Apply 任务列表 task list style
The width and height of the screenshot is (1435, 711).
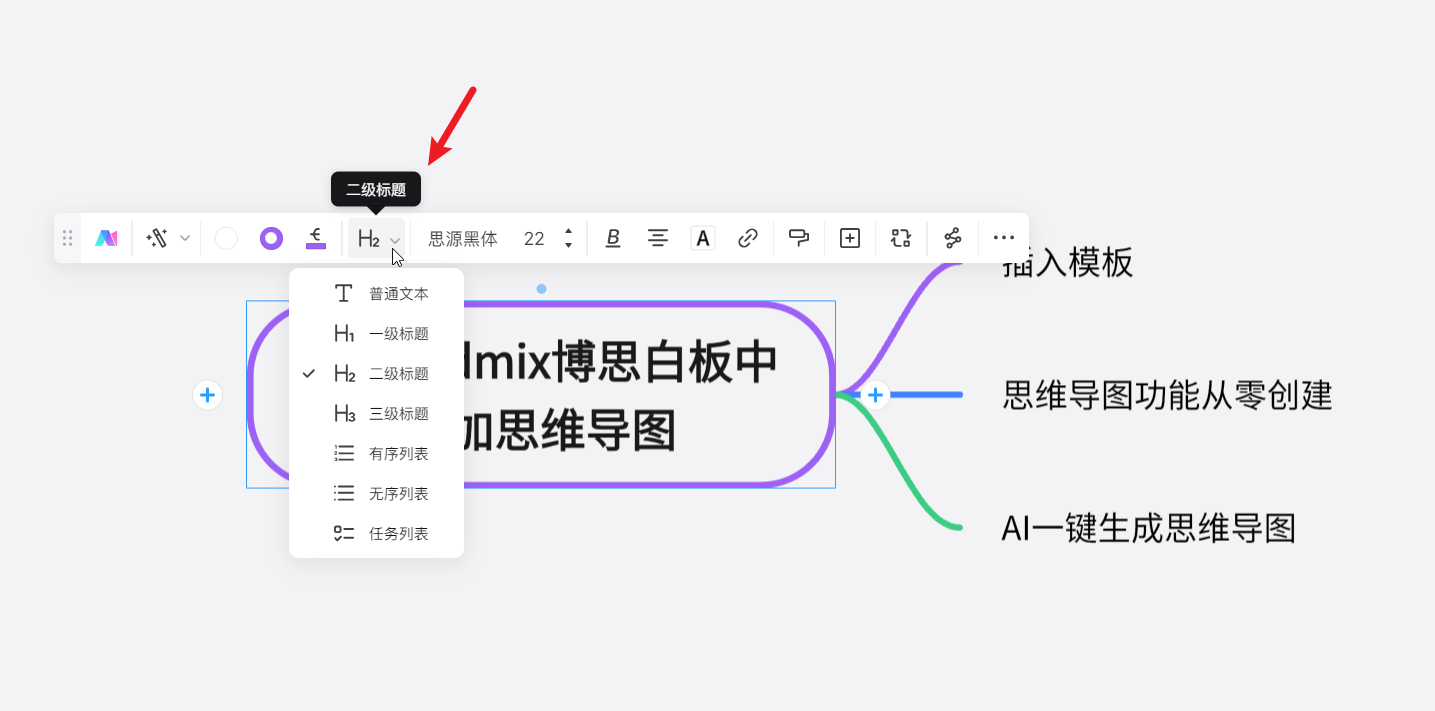376,533
